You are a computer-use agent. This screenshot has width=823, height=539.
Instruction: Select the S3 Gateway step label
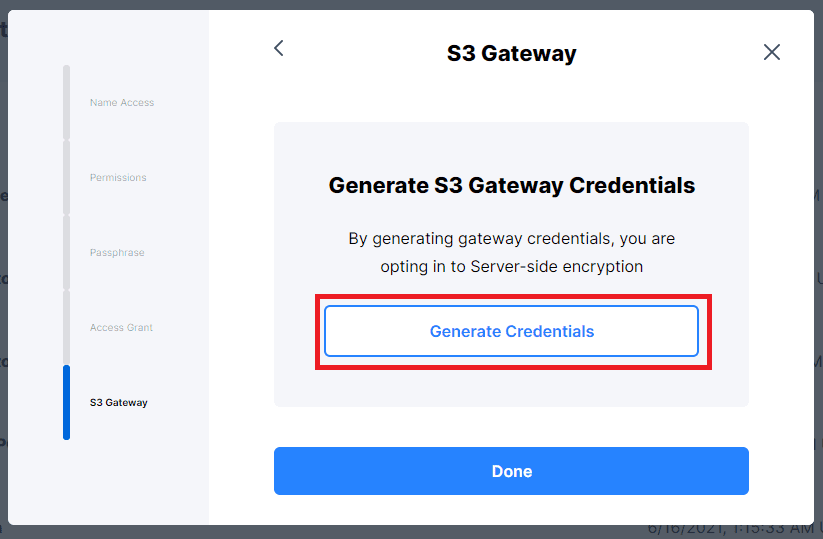pos(119,403)
